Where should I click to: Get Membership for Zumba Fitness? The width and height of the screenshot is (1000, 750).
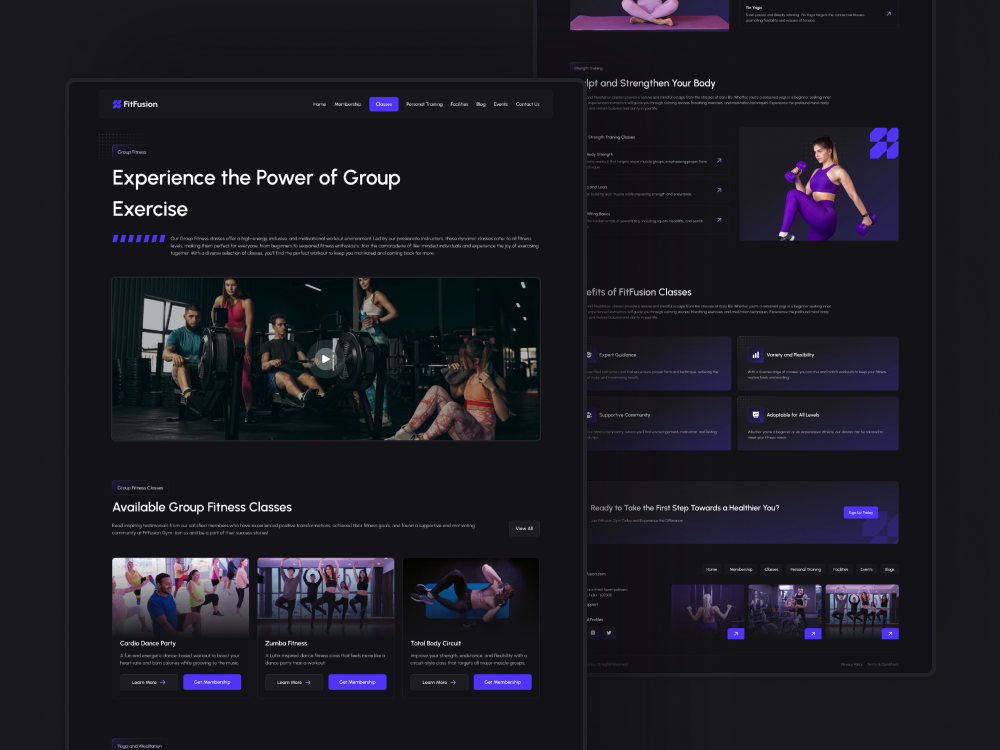[357, 682]
